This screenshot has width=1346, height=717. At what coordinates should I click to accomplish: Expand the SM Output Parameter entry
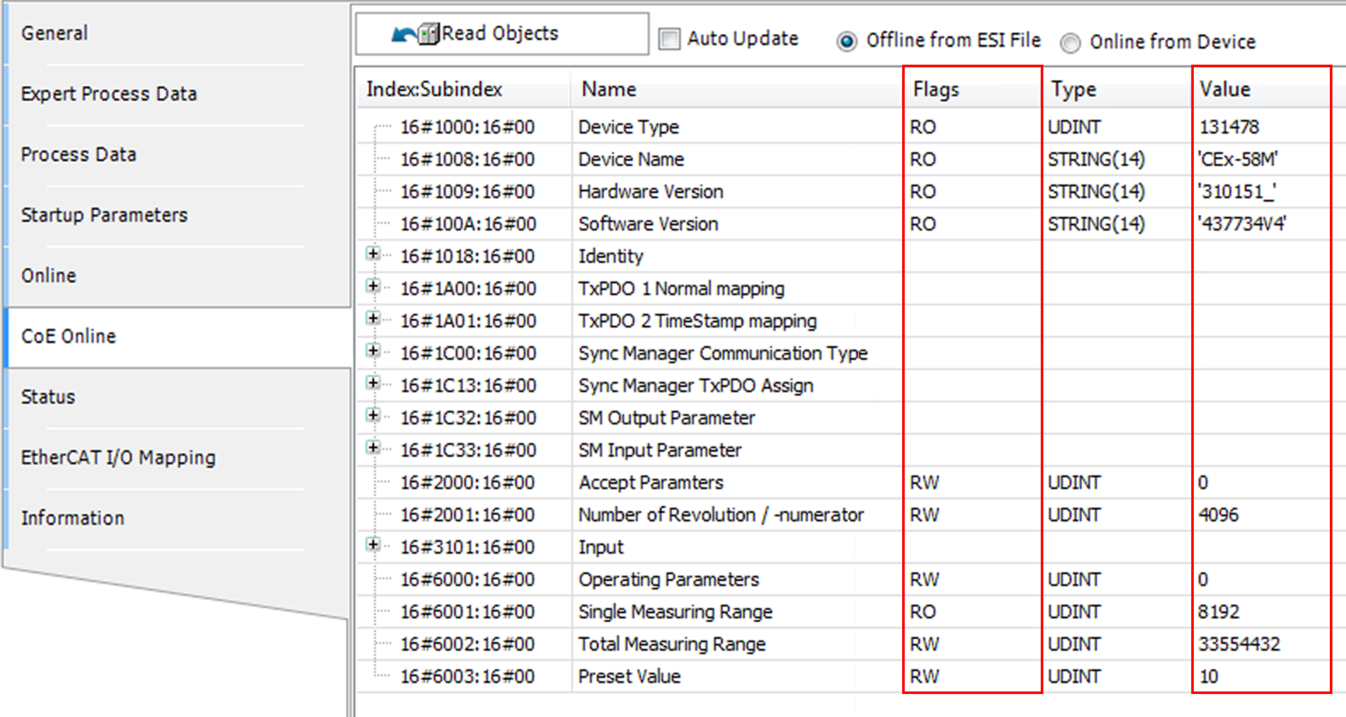[x=374, y=416]
